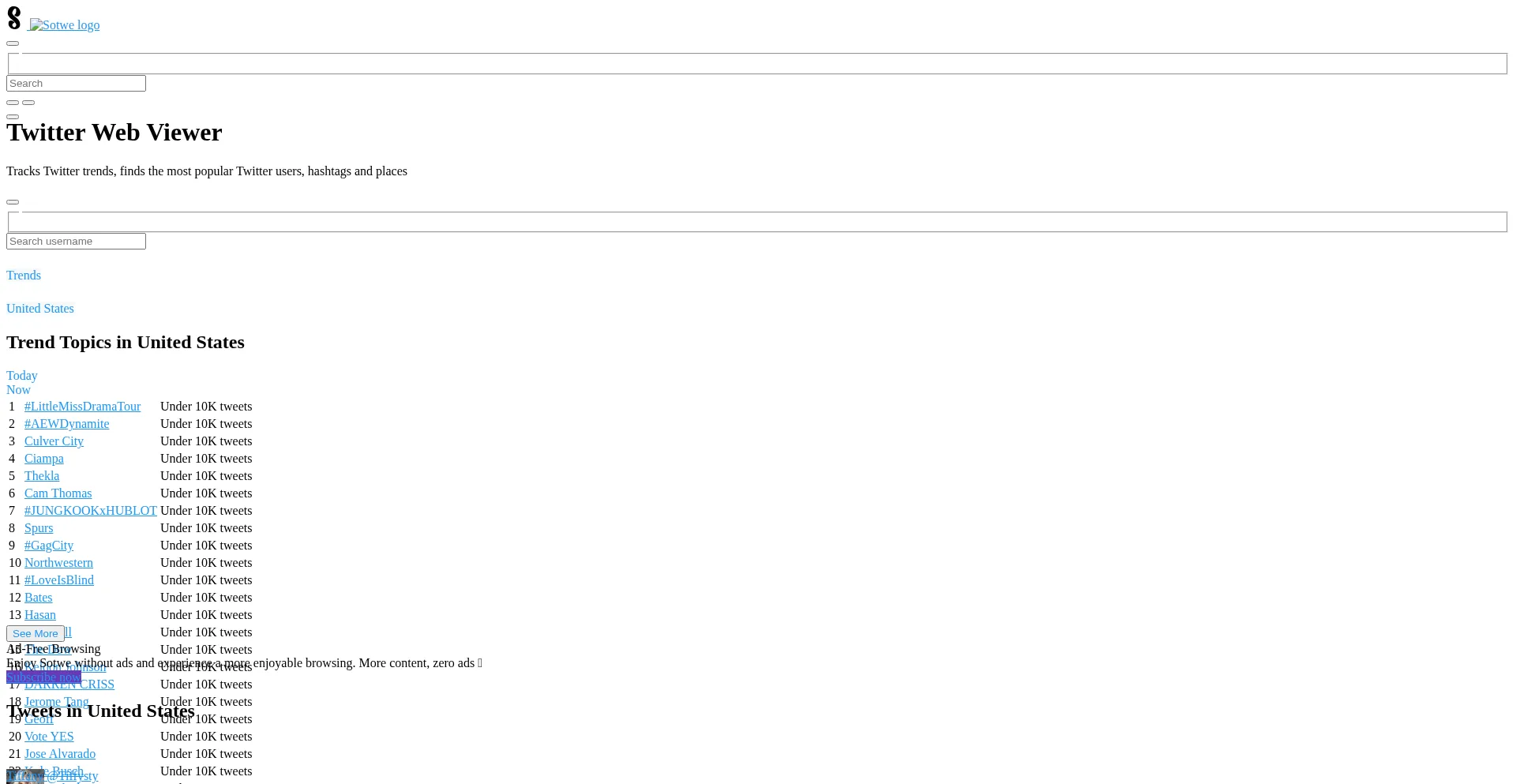This screenshot has width=1516, height=784.
Task: Open the #AEWDynamite trend
Action: [67, 424]
